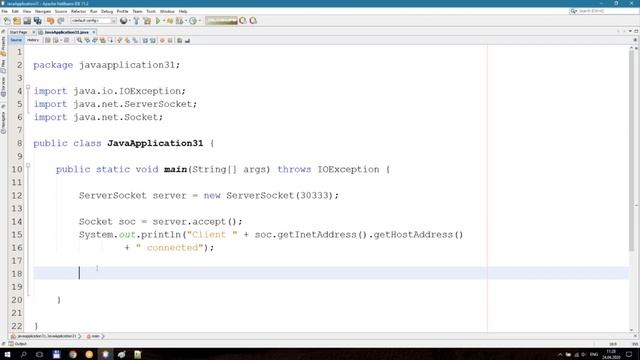
Task: Click the Comment icon in editor toolbar
Action: 180,40
